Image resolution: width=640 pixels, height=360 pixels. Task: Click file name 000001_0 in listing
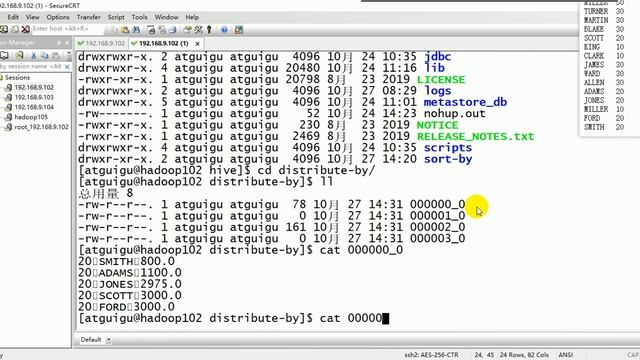438,216
